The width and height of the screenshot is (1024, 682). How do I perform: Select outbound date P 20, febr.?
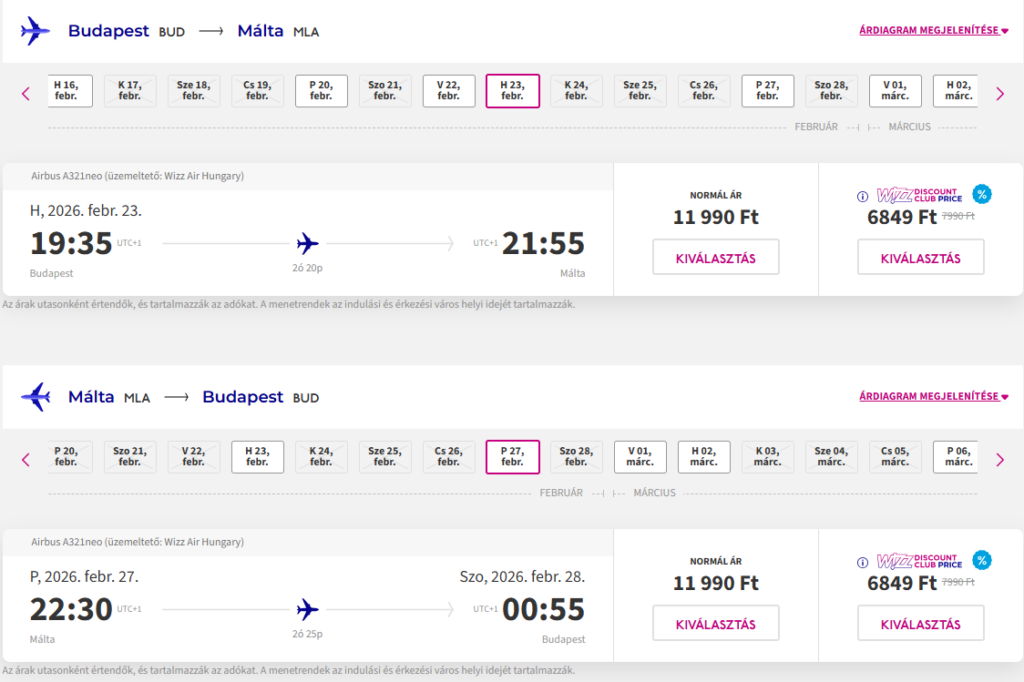tap(321, 91)
